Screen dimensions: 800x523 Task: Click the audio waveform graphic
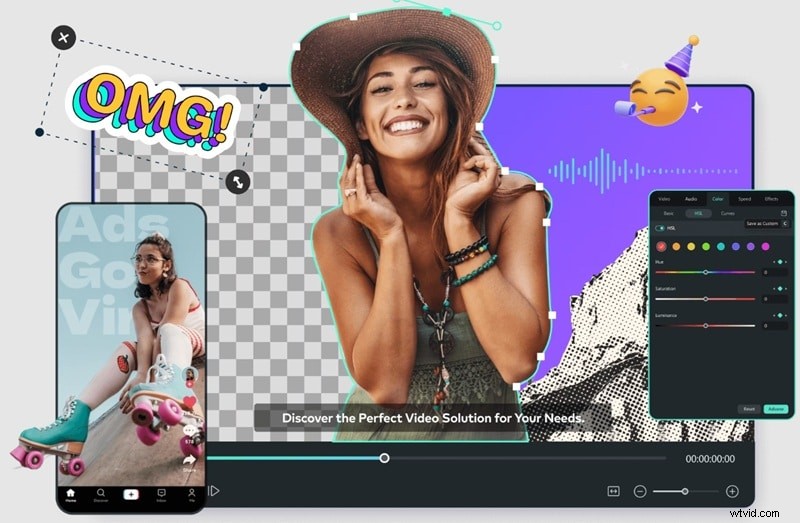643,171
